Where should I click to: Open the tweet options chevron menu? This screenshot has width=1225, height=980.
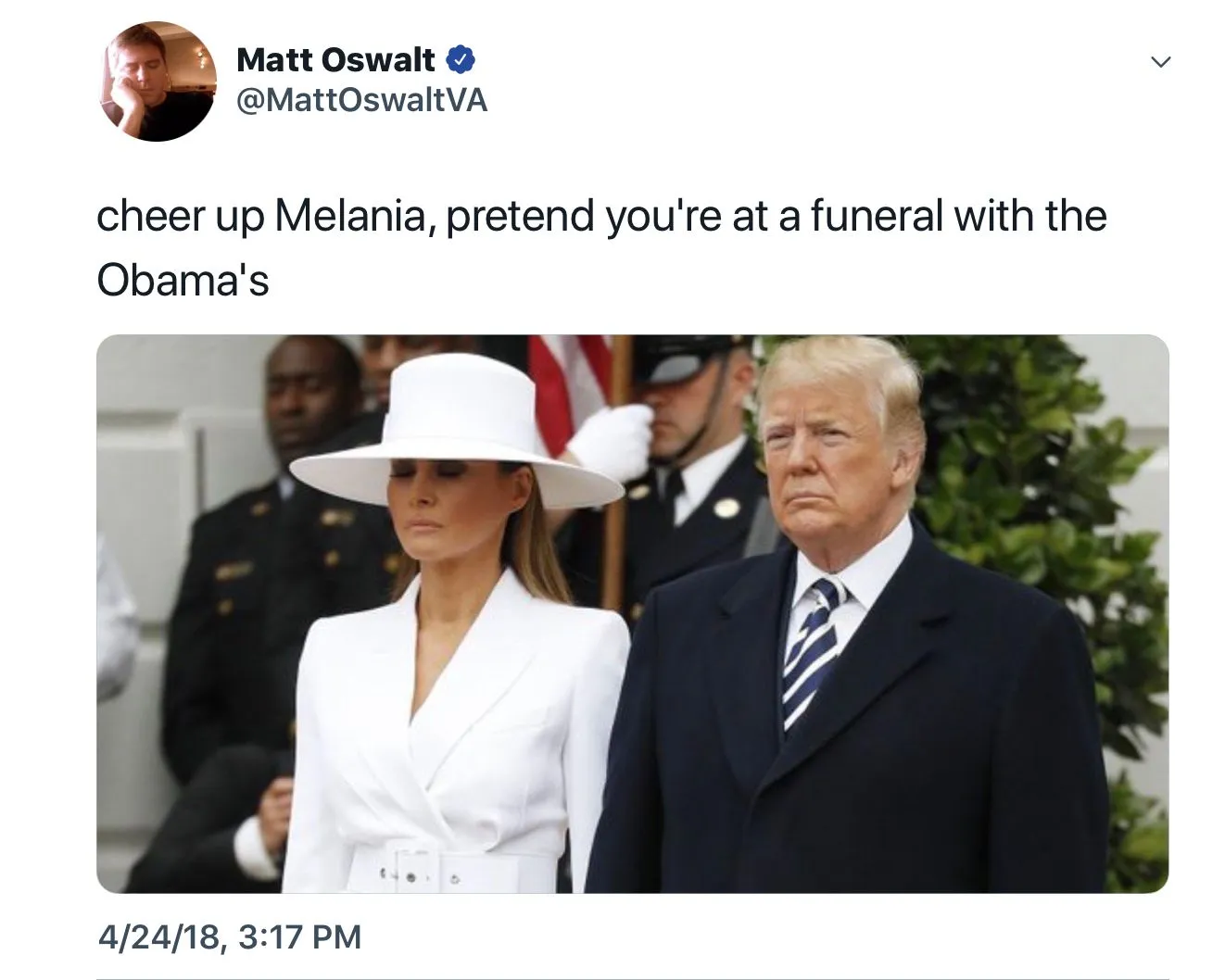pos(1160,62)
